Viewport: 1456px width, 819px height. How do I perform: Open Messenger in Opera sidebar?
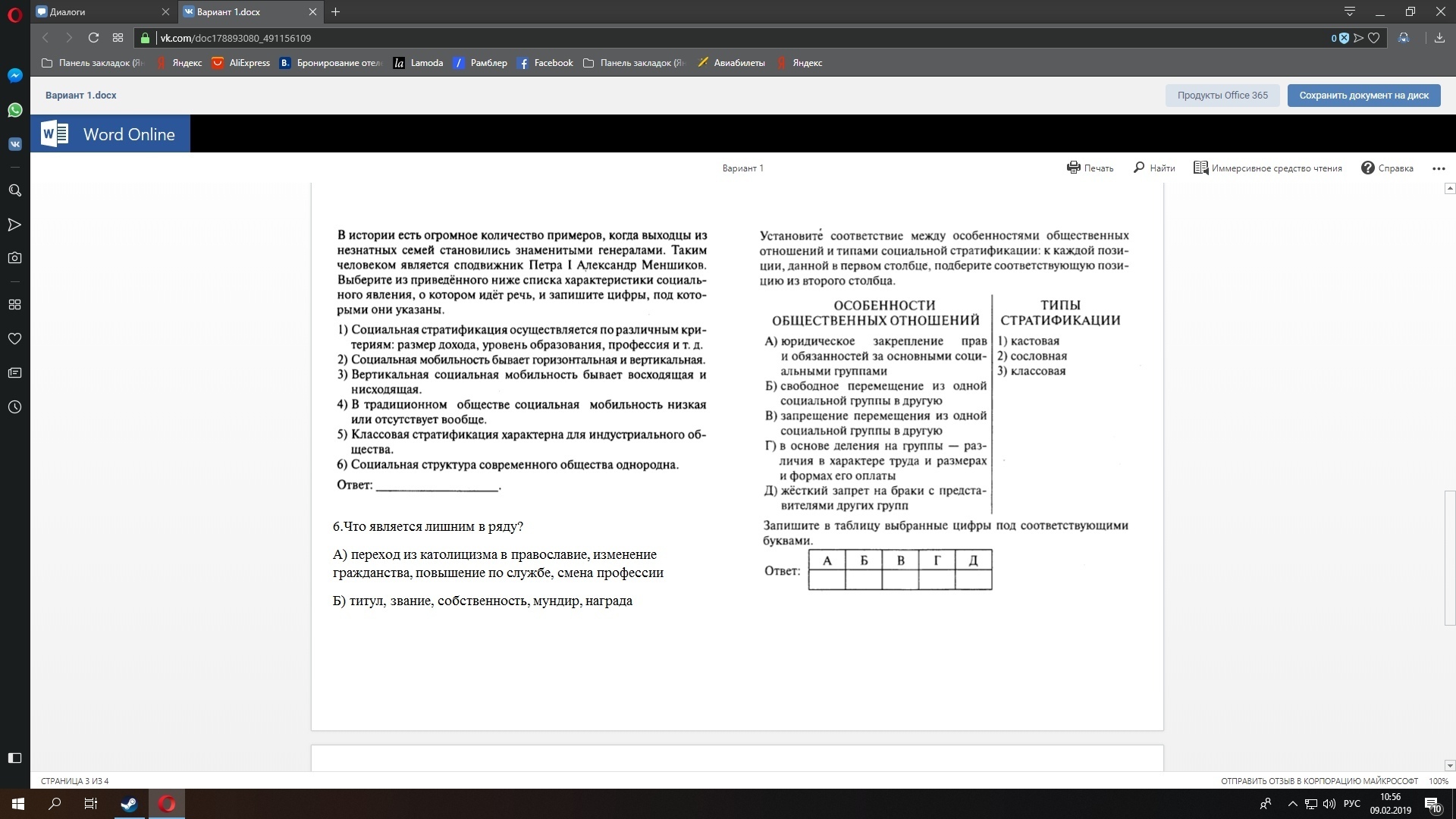point(14,76)
